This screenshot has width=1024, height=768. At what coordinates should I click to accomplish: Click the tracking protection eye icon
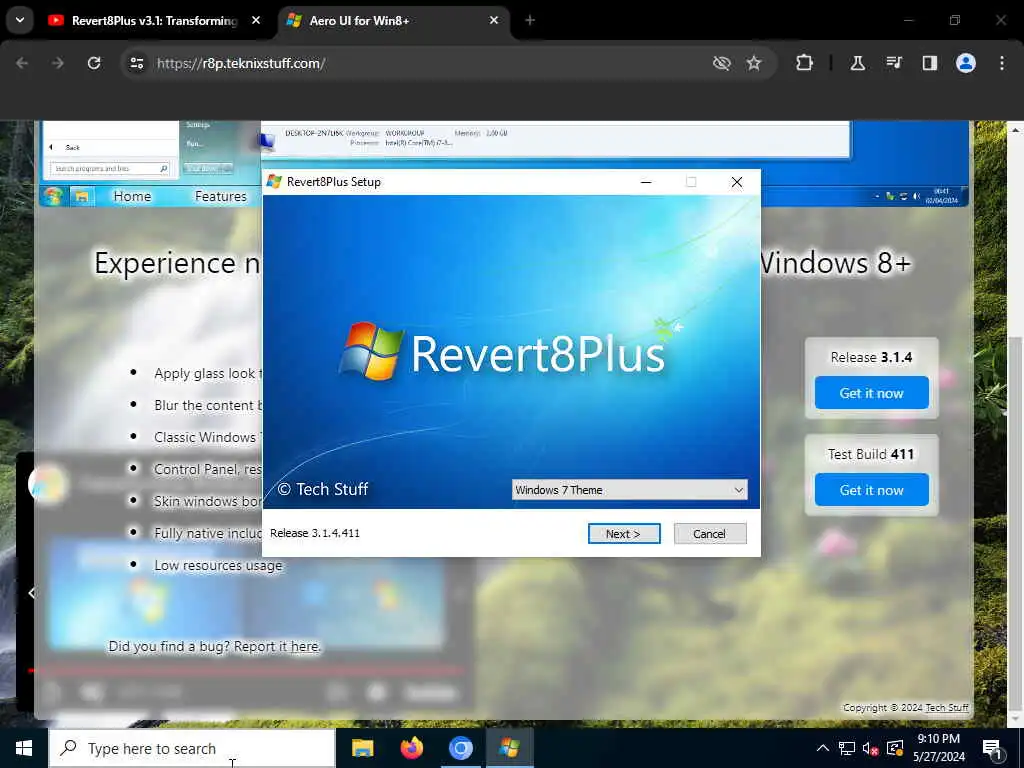coord(722,63)
